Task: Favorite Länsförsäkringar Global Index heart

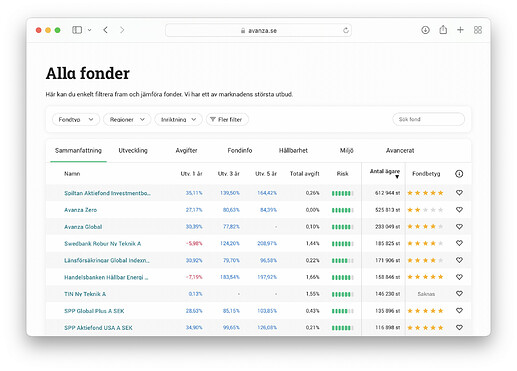Action: tap(459, 260)
